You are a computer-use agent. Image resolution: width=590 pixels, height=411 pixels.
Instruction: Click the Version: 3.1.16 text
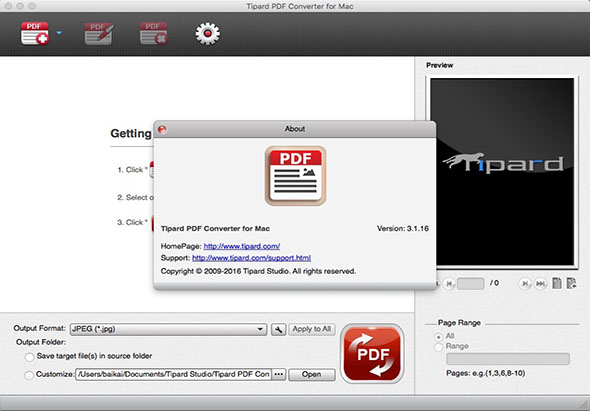pos(403,228)
